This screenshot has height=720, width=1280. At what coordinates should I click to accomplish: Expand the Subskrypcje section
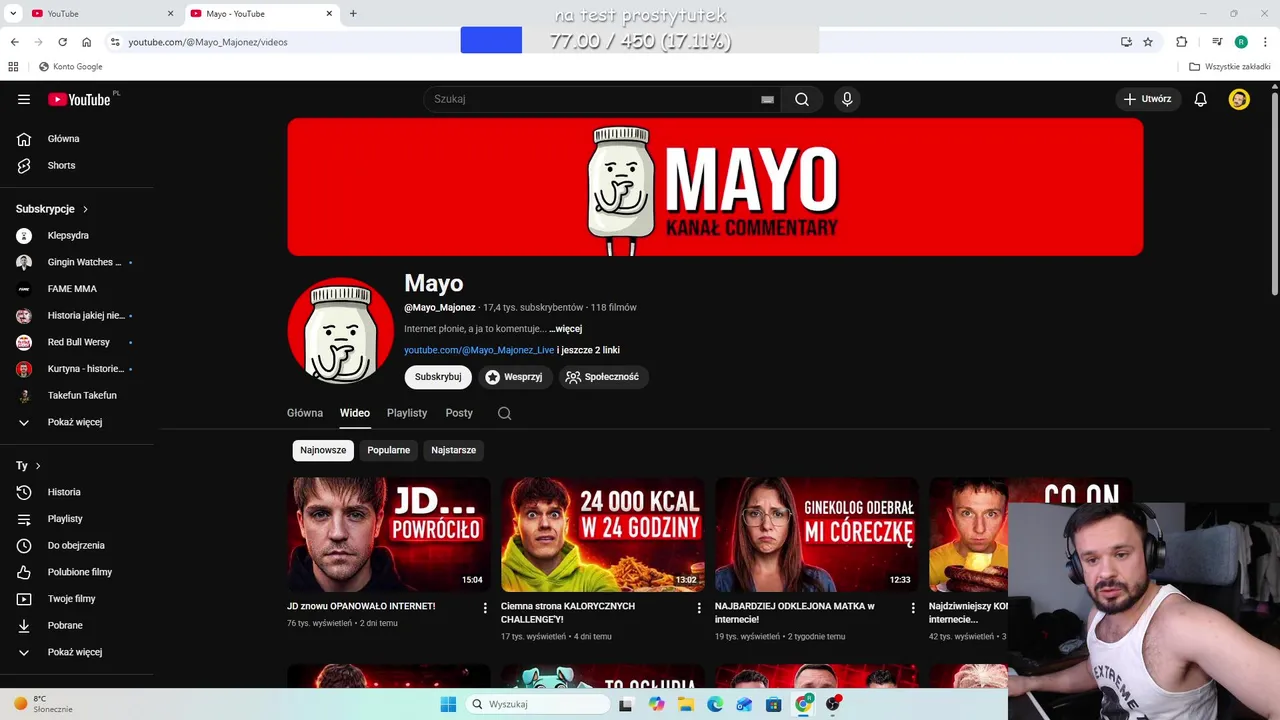click(52, 209)
